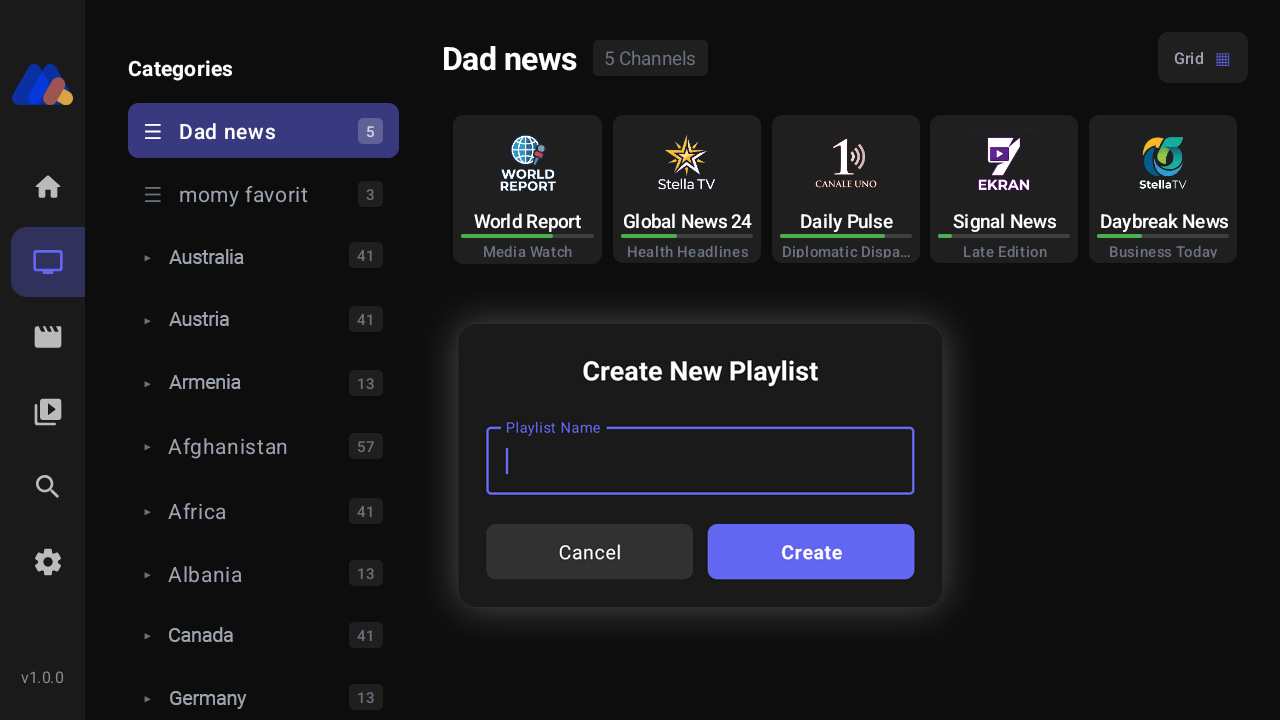Viewport: 1280px width, 720px height.
Task: Click the Cancel button in the dialog
Action: 589,551
